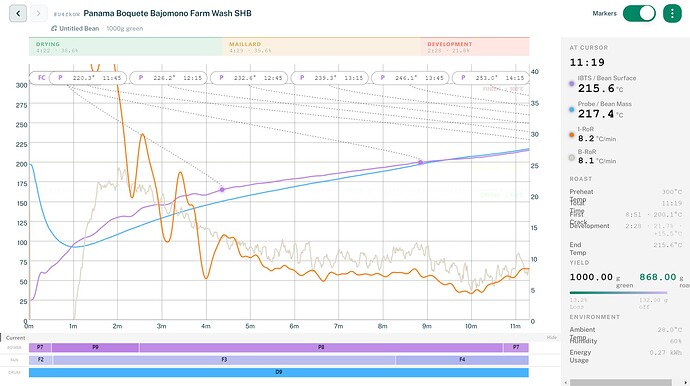Click the right arrow of side panel scrollbar

coord(687,382)
